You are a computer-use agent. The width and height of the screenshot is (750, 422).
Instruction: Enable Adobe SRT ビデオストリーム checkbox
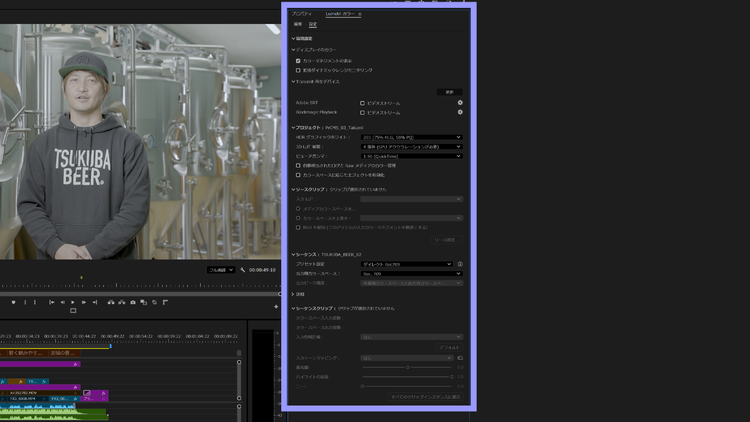363,103
